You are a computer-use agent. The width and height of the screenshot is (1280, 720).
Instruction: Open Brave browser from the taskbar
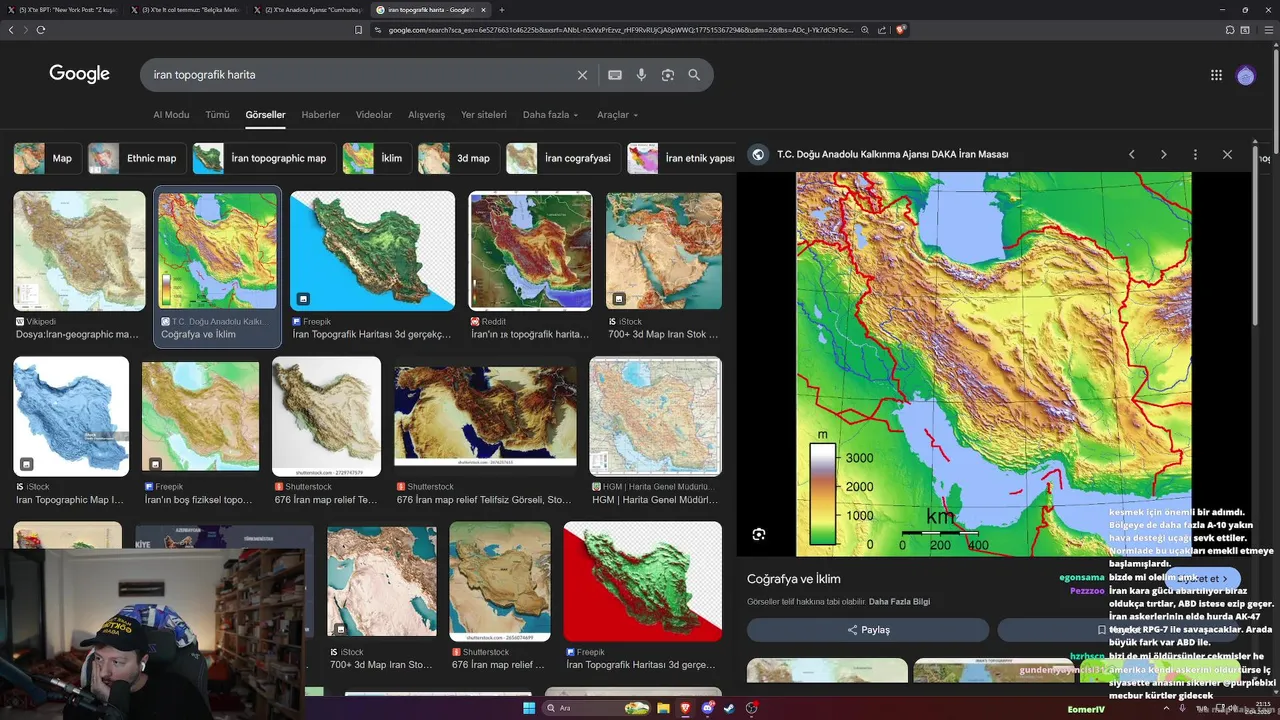coord(685,708)
